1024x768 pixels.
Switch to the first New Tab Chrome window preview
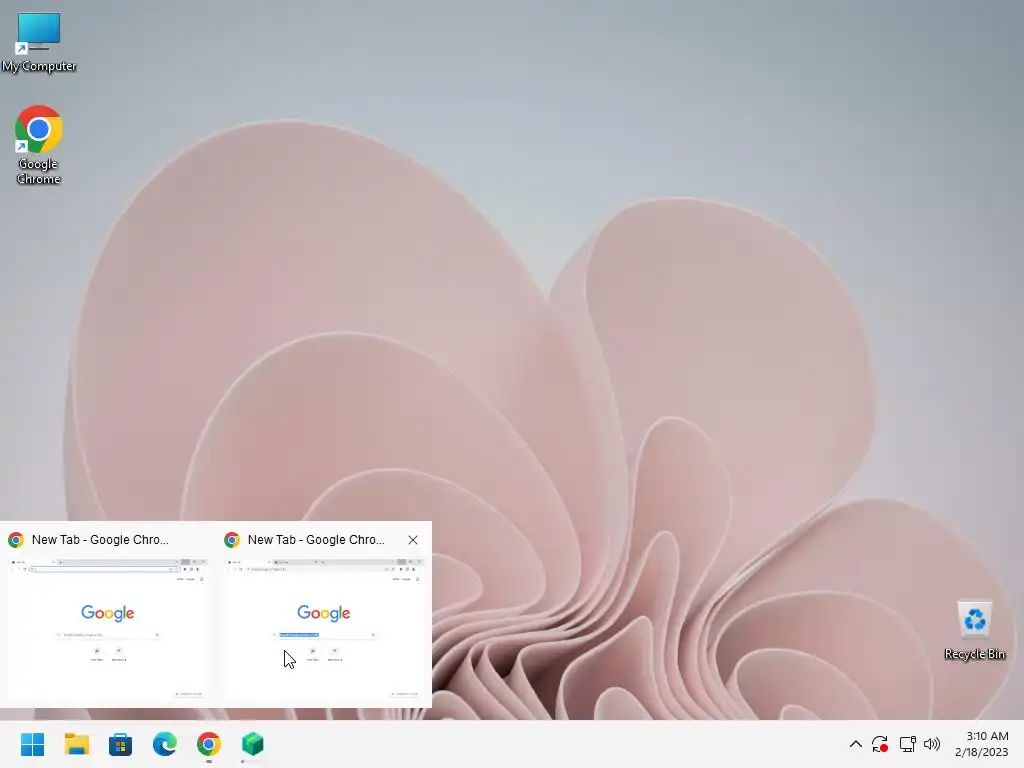[x=107, y=628]
